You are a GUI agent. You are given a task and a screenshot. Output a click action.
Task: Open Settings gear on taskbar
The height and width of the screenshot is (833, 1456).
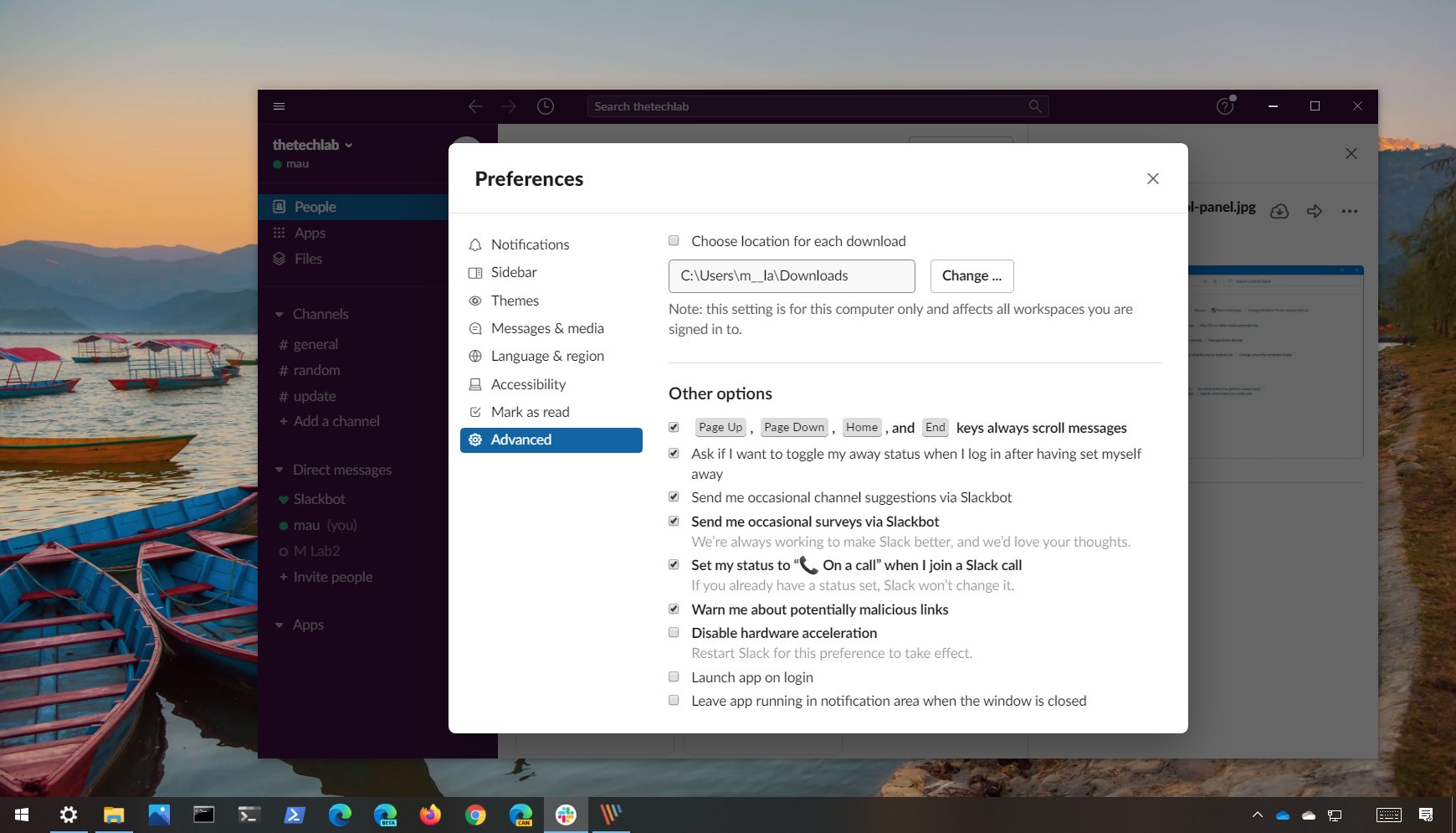[69, 815]
